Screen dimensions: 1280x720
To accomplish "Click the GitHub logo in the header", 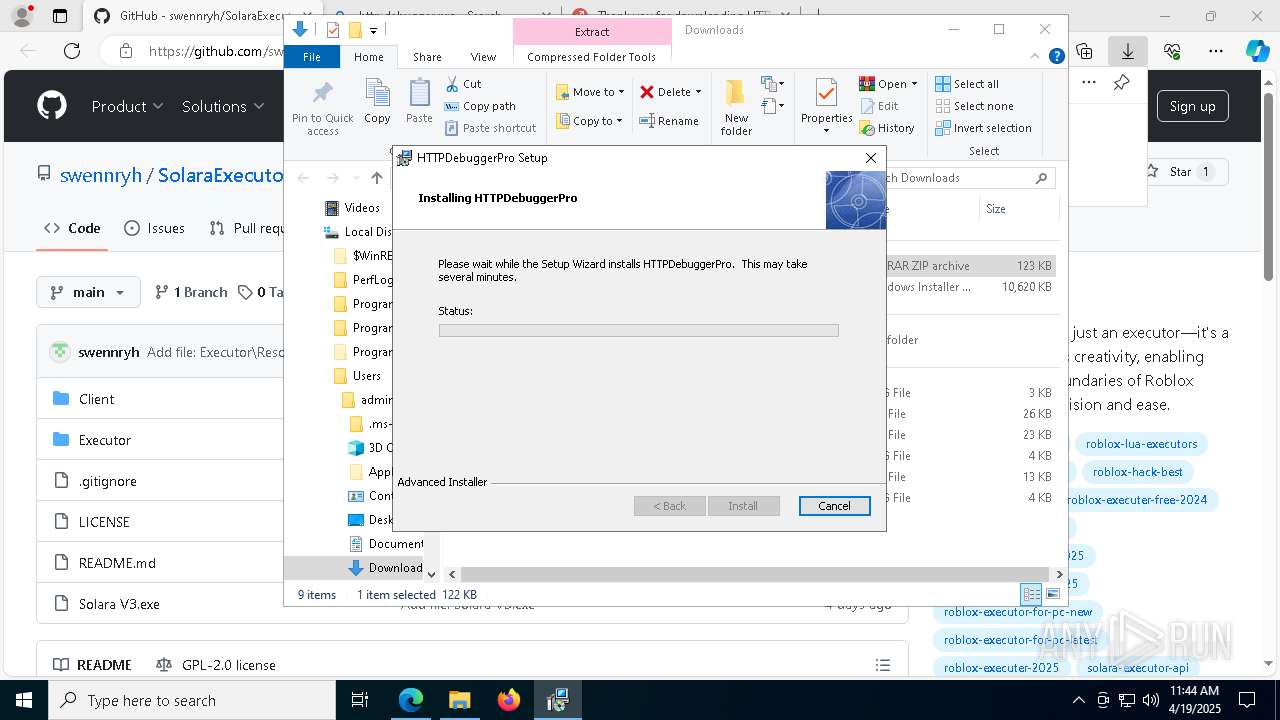I will [52, 106].
